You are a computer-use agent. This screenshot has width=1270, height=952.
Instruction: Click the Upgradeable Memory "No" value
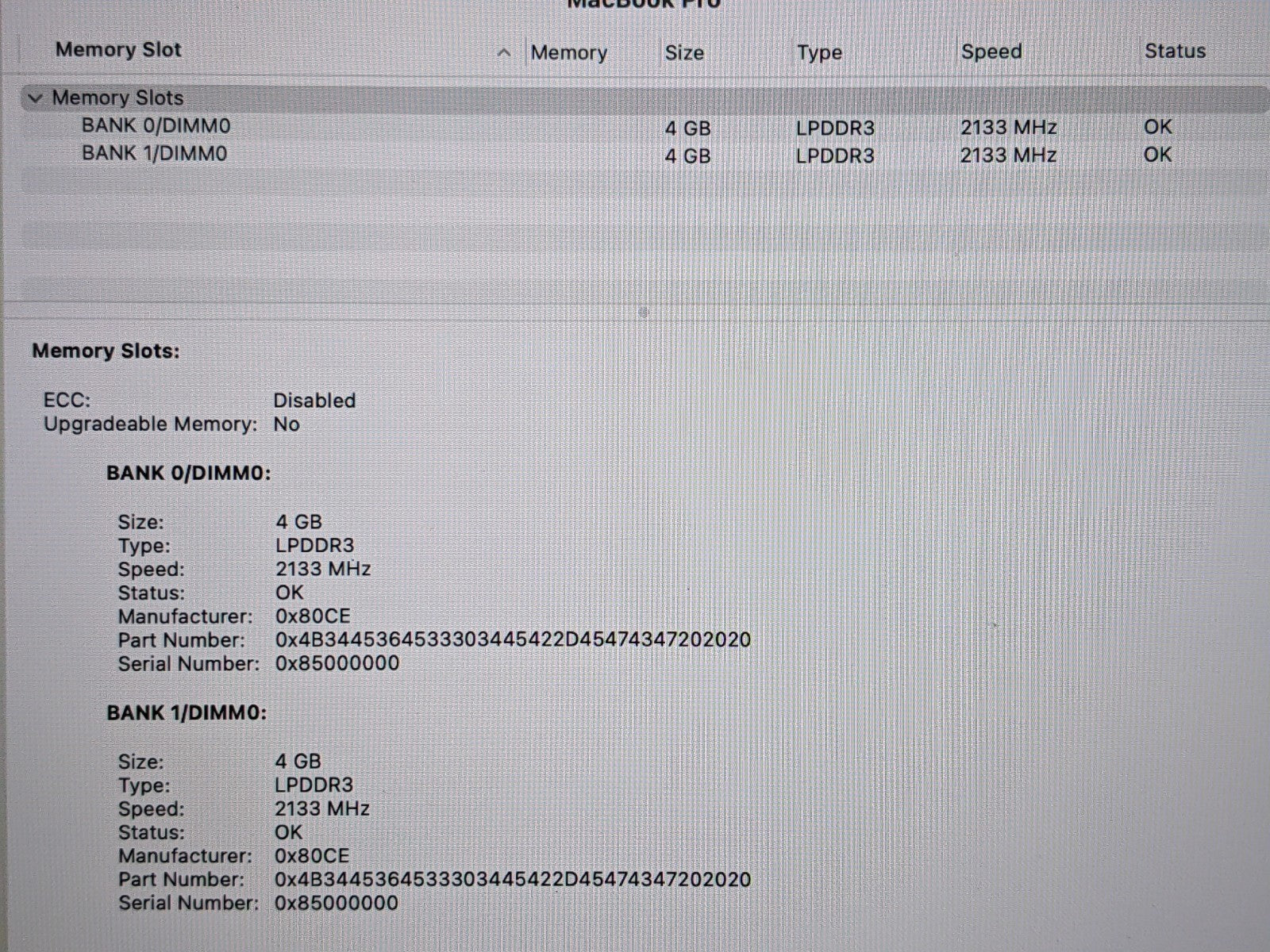(287, 424)
